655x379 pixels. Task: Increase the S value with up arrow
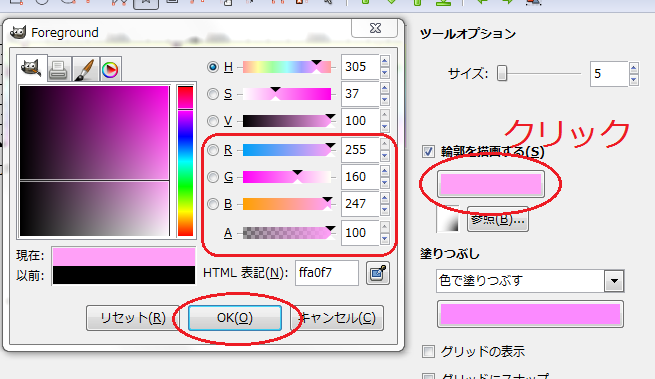coord(385,88)
